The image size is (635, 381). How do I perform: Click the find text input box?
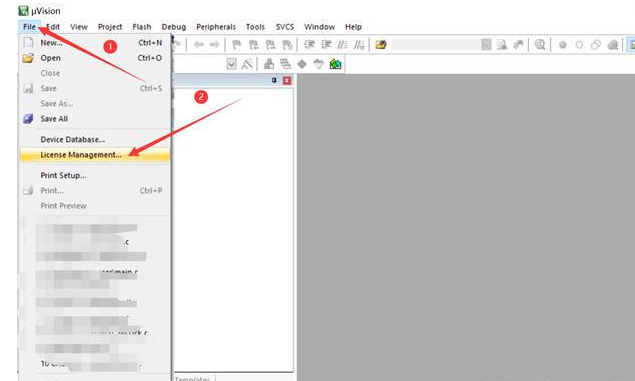(x=436, y=45)
